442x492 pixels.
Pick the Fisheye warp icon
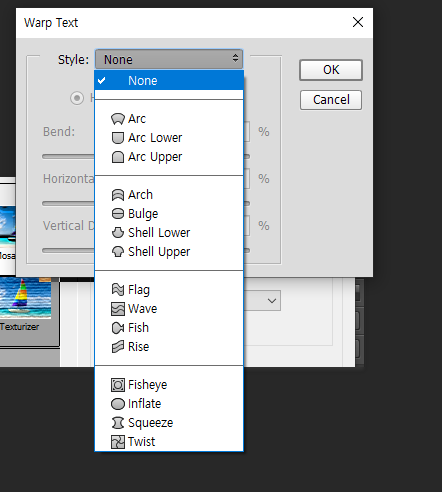tap(118, 385)
